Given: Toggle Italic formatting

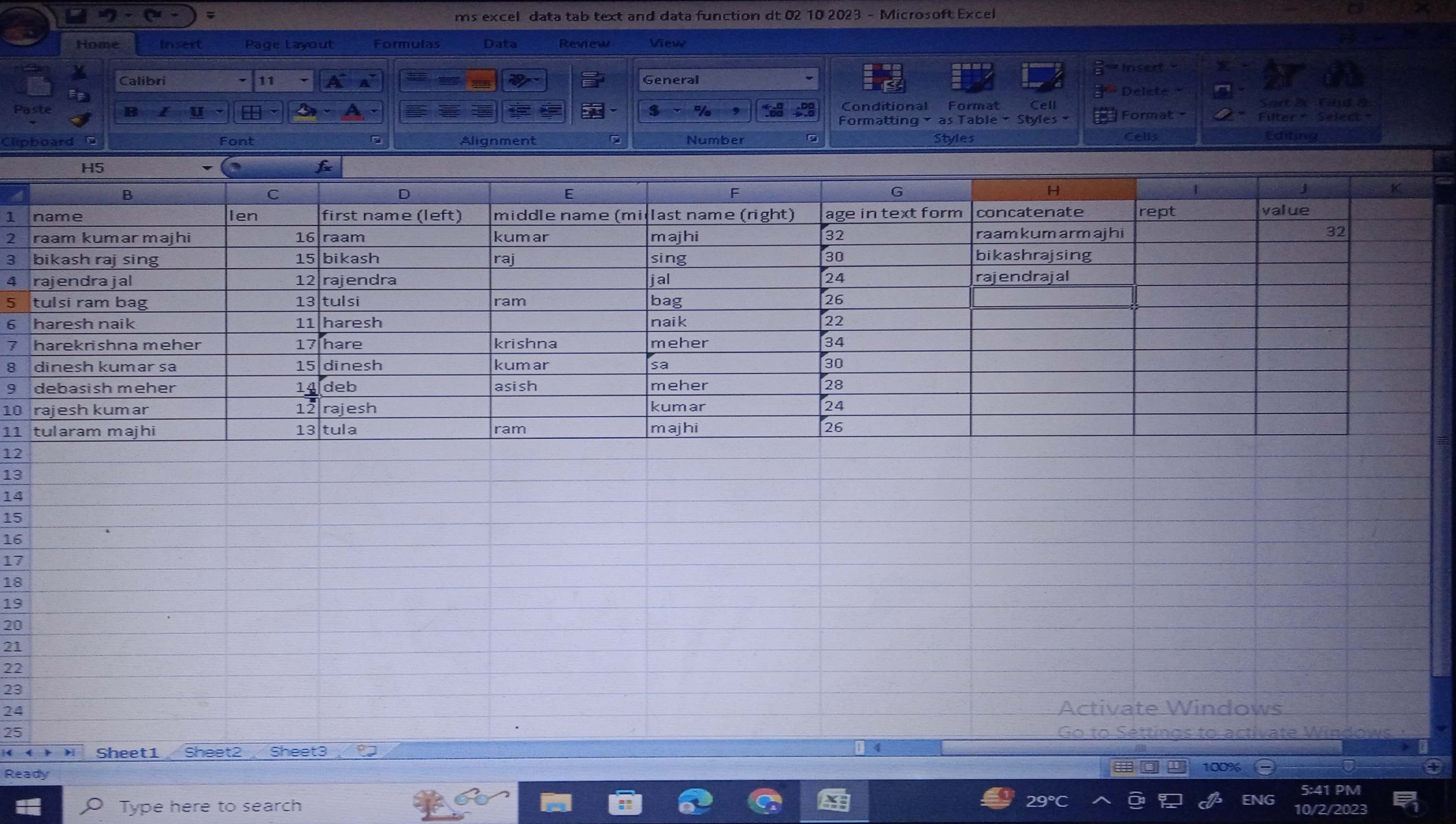Looking at the screenshot, I should [164, 112].
